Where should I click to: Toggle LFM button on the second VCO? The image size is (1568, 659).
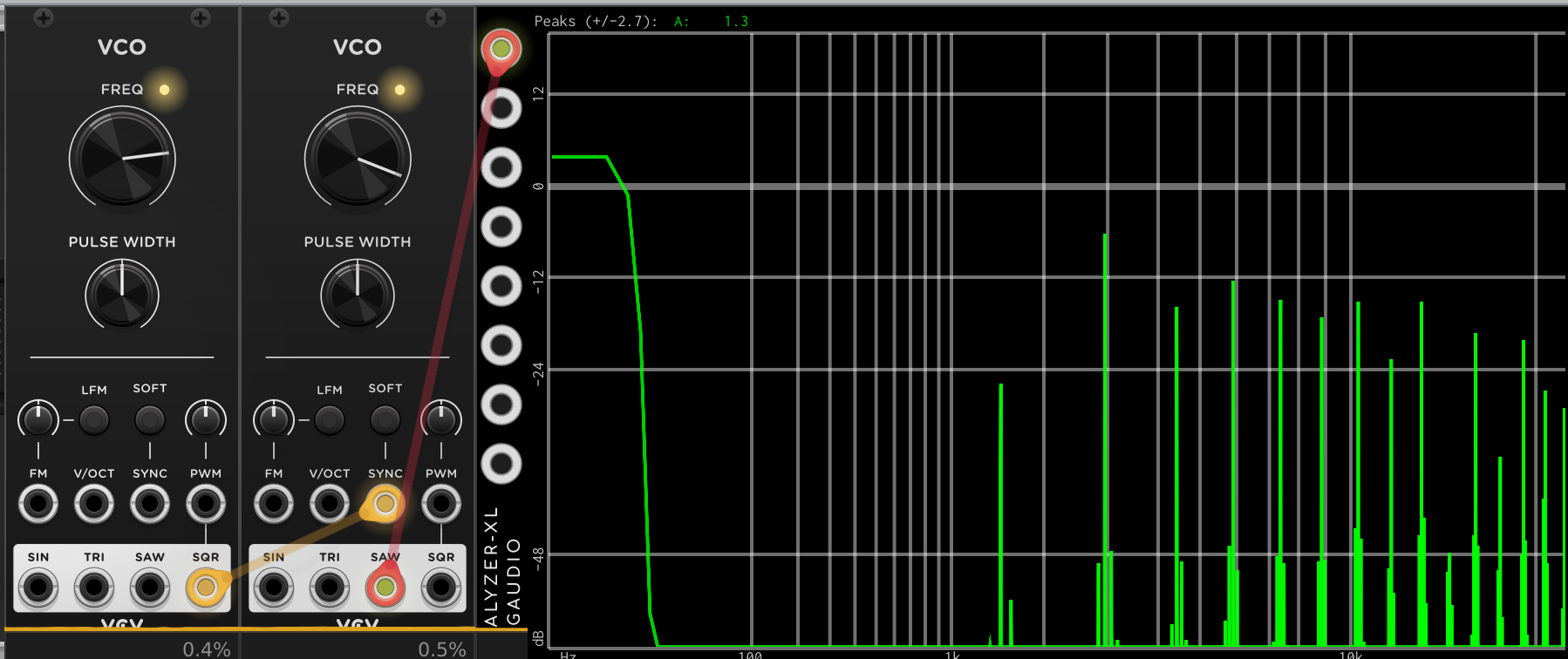330,420
